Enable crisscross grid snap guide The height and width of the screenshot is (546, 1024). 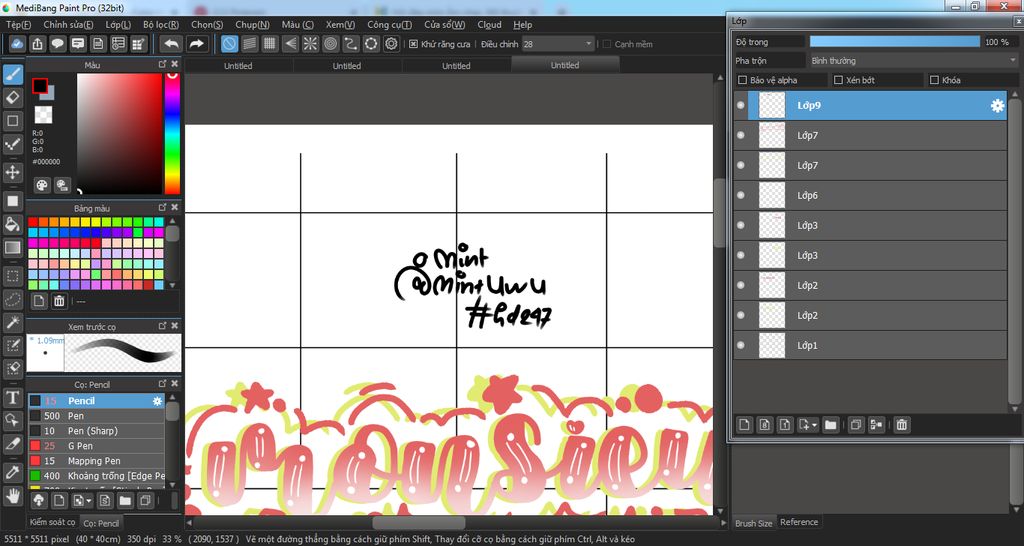click(270, 44)
